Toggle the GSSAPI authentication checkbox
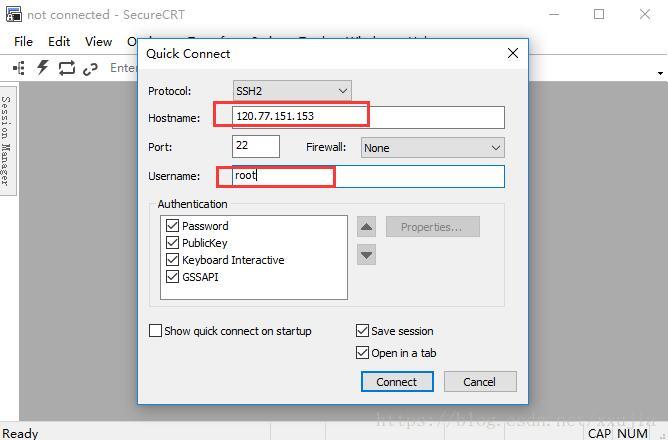Viewport: 668px width, 440px height. click(172, 277)
